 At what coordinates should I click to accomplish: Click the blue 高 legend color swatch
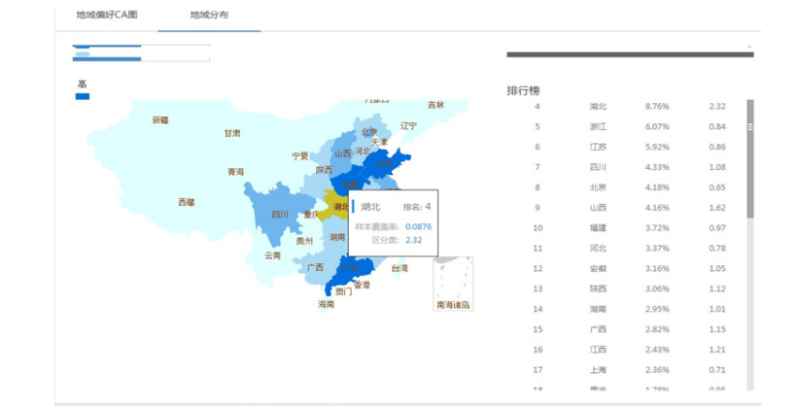point(83,97)
